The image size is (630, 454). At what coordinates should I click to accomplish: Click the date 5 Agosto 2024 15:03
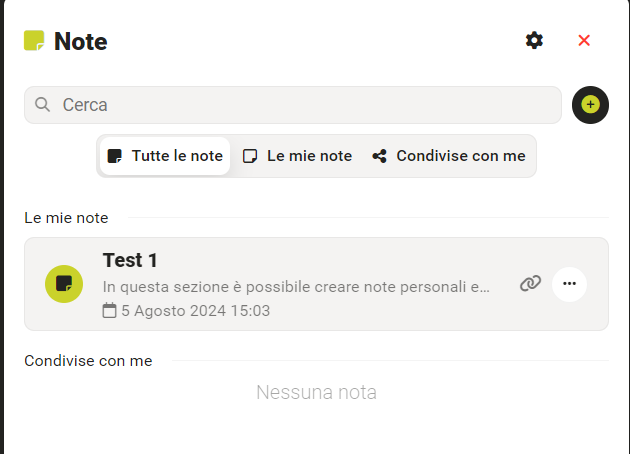tap(195, 311)
